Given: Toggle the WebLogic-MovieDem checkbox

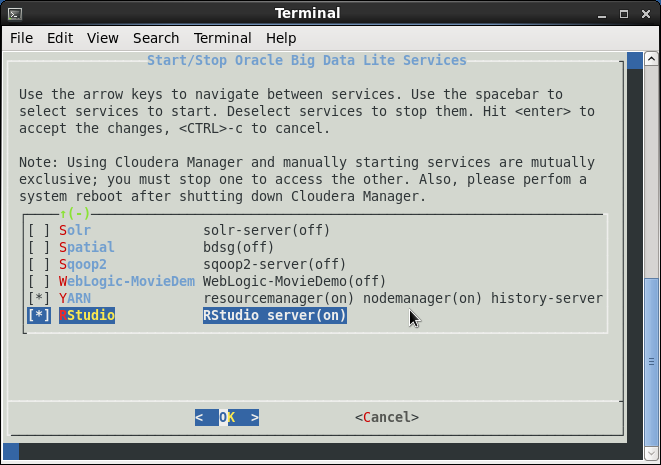Looking at the screenshot, I should tap(39, 281).
